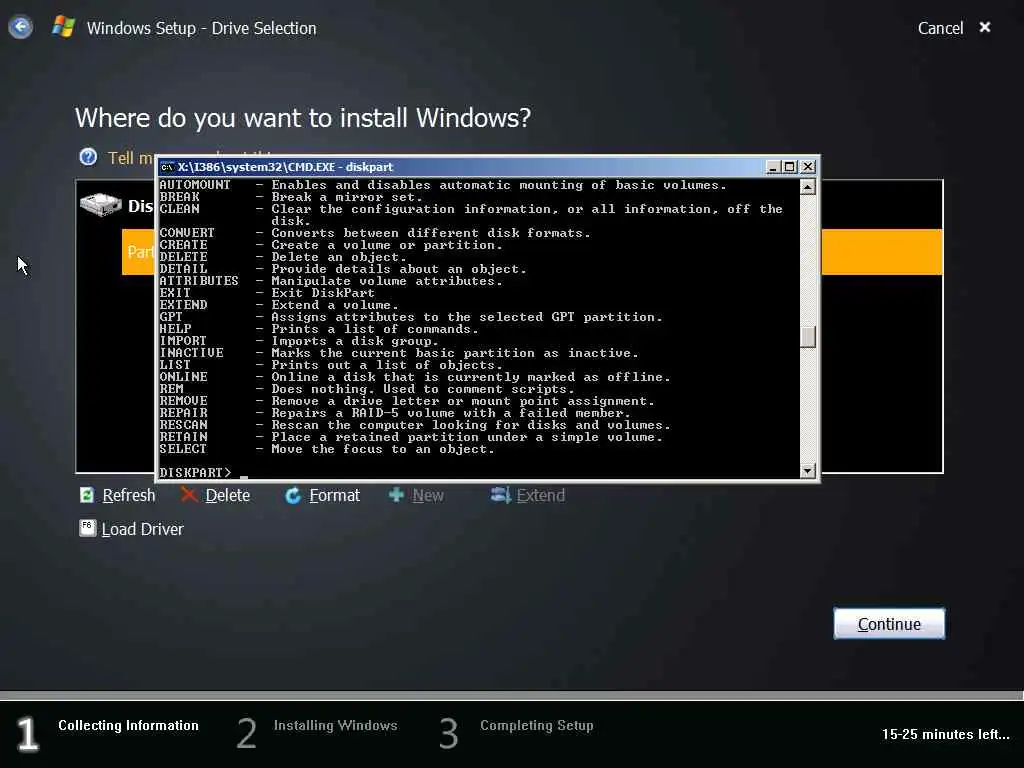Click the Windows flag logo icon
Viewport: 1024px width, 768px height.
click(63, 27)
